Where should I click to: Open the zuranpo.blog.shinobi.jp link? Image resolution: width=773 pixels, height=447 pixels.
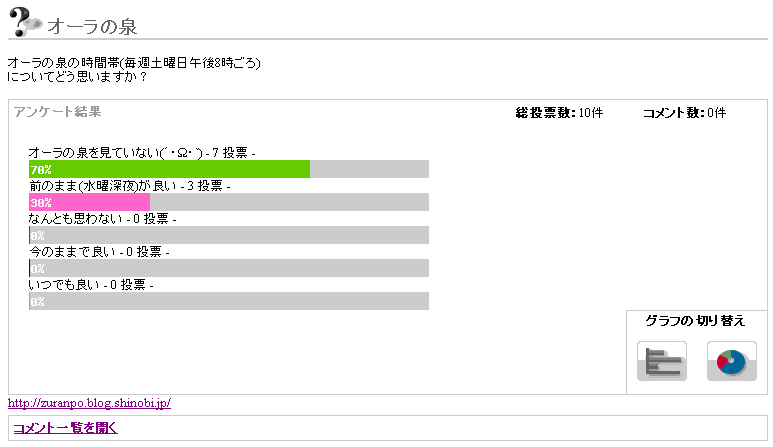click(x=89, y=403)
